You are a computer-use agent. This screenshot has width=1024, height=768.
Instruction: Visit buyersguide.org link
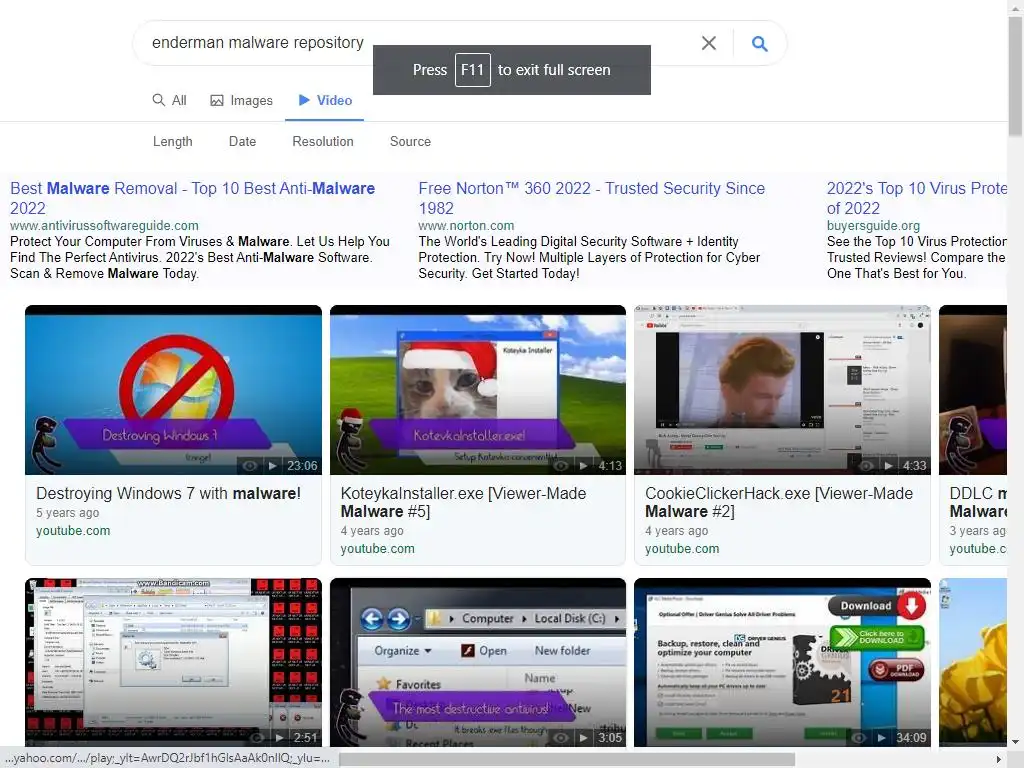click(873, 225)
